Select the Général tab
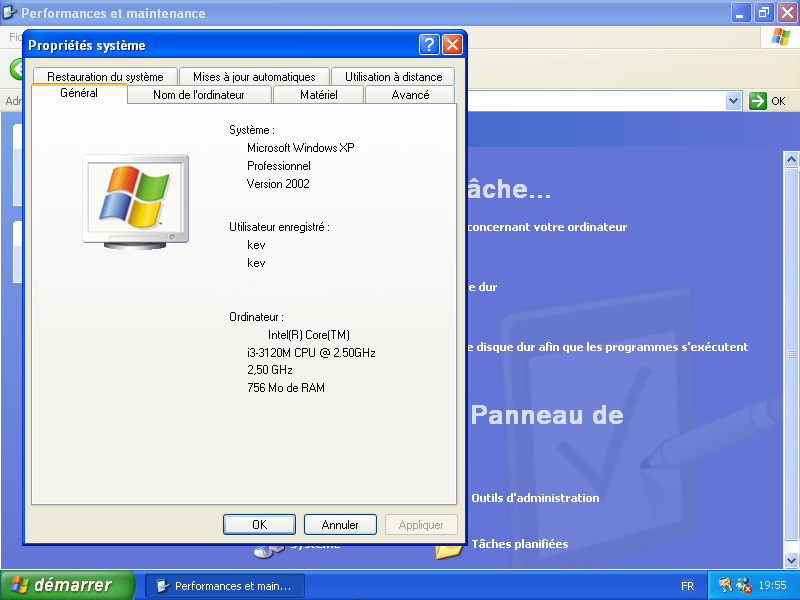 point(79,93)
